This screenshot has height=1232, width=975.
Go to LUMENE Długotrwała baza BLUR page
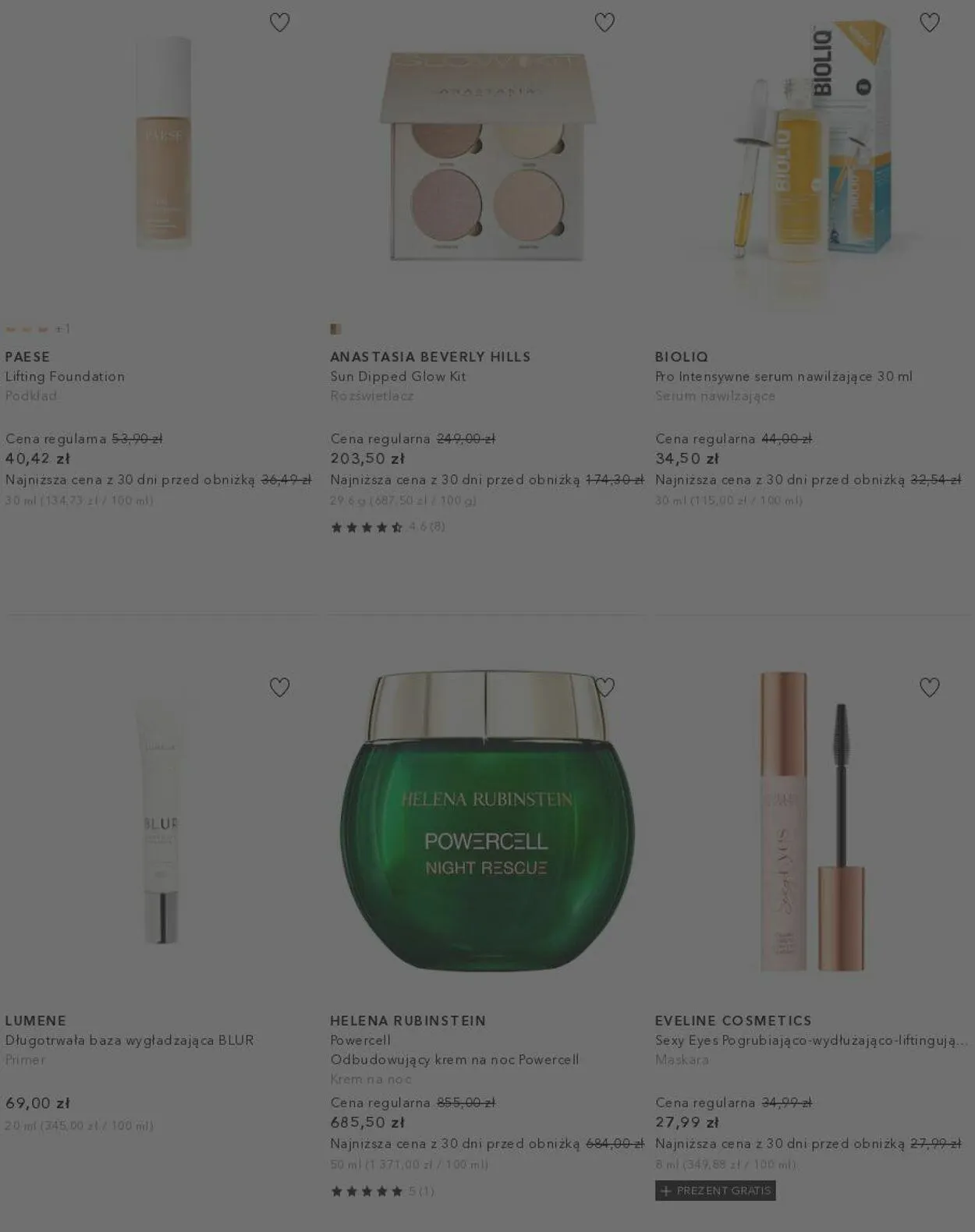point(129,1040)
